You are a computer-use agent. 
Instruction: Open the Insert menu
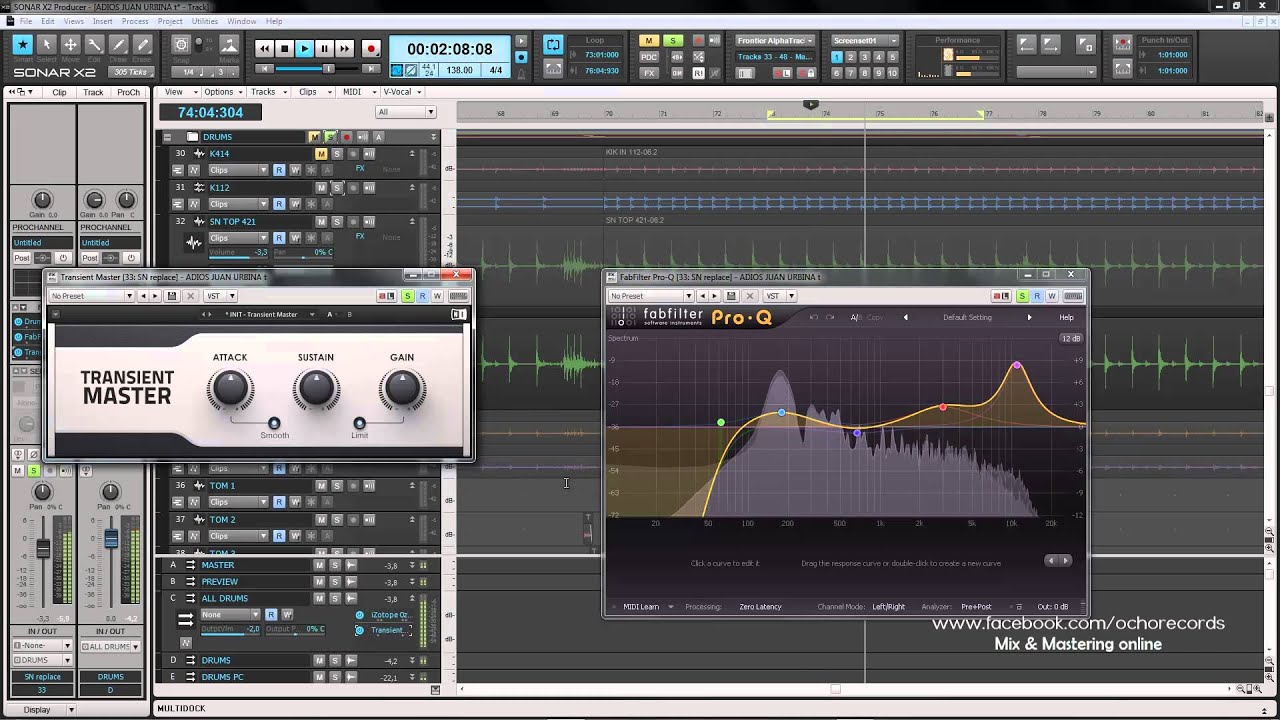[x=102, y=21]
